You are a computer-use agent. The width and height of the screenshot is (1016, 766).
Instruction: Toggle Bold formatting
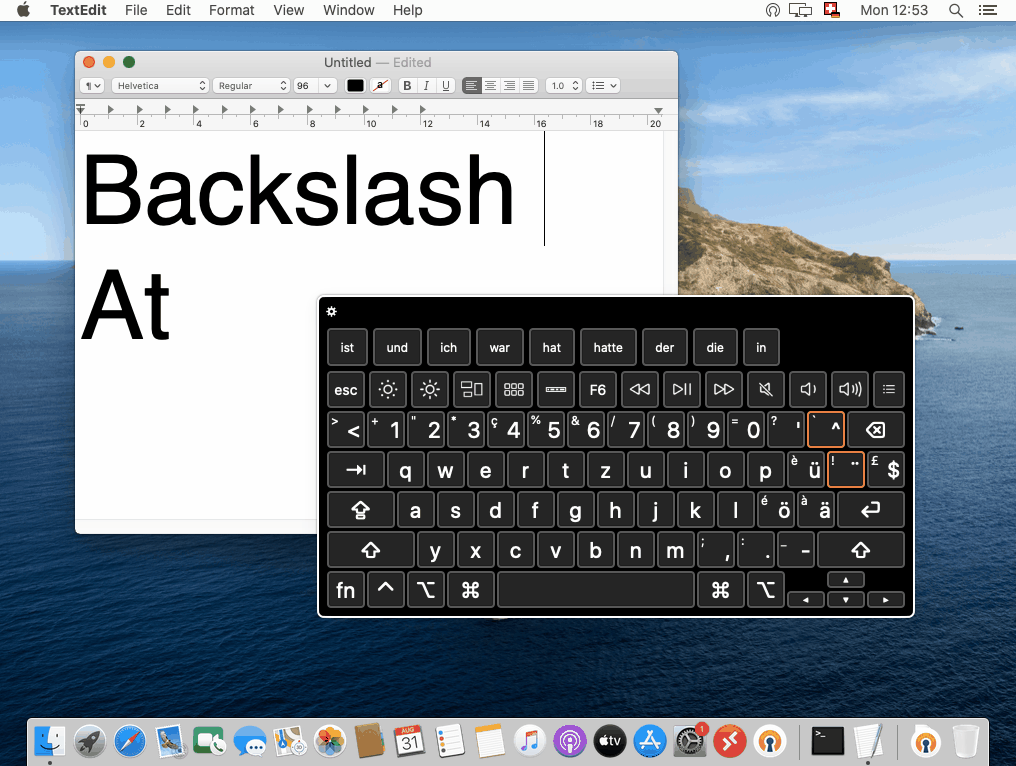406,85
